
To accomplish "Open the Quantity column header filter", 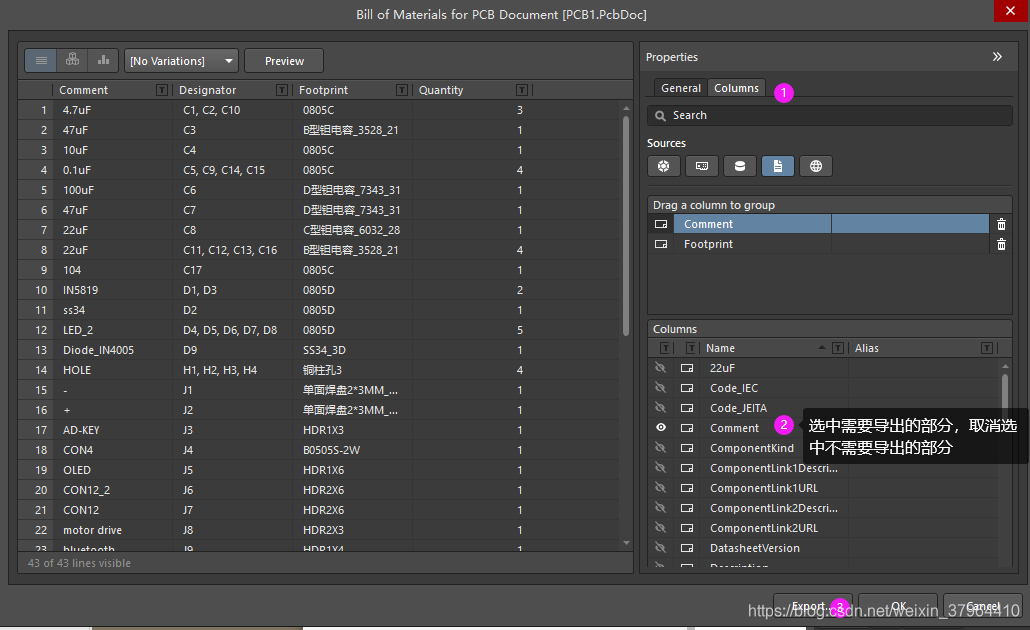I will click(522, 90).
